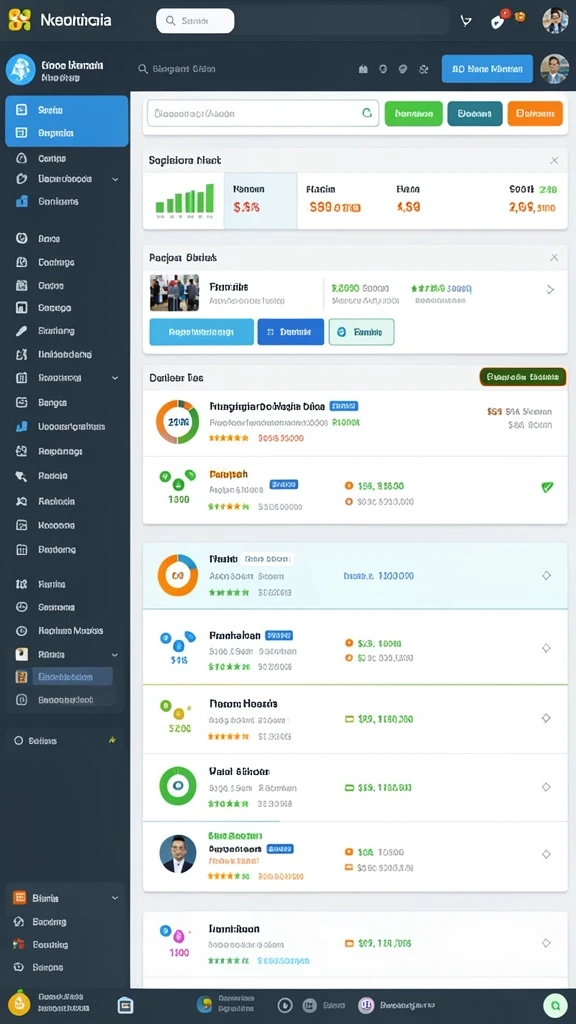Open the round profile avatar atop the sidebar

tap(20, 70)
